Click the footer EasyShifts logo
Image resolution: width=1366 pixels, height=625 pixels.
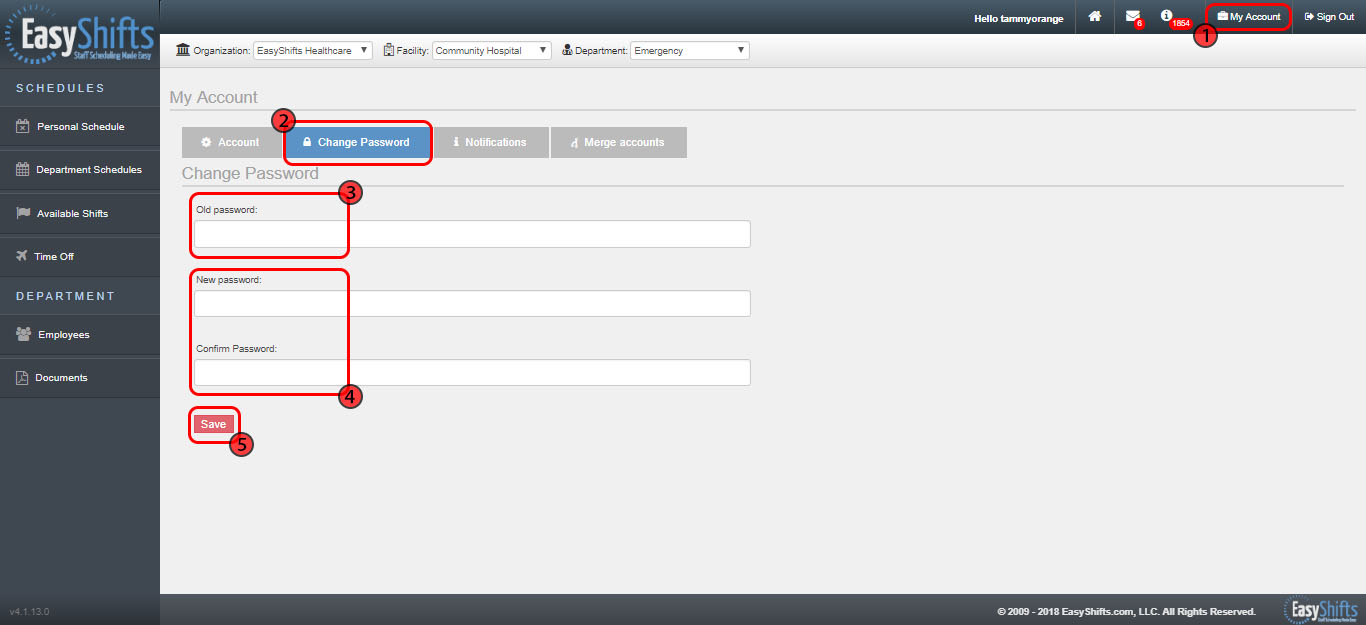[1320, 610]
